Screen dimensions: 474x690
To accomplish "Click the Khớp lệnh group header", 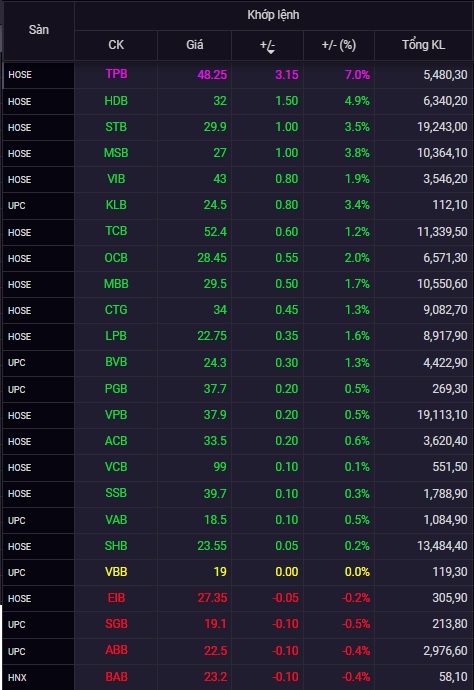I will pos(273,15).
